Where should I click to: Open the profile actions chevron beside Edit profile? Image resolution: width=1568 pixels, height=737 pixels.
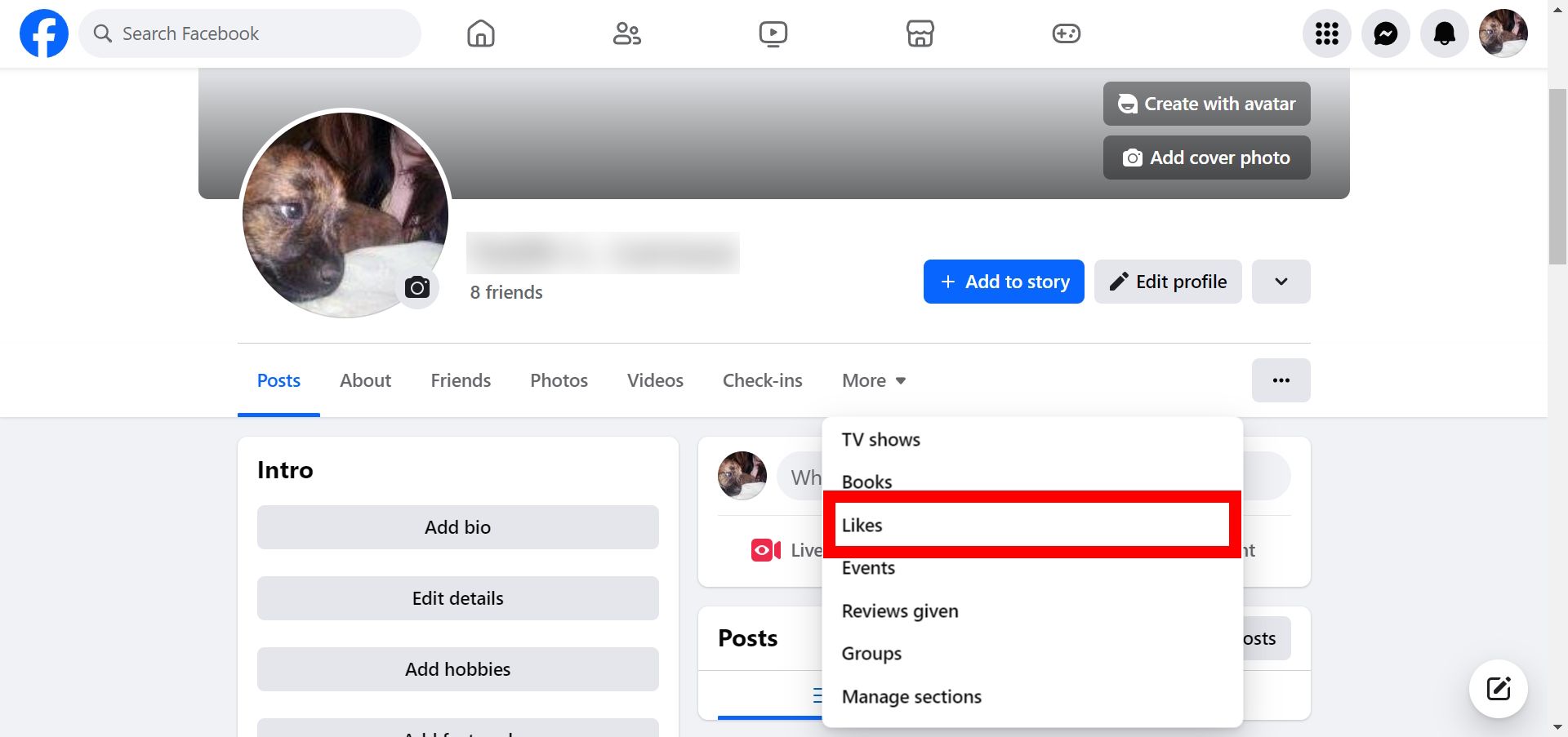[x=1281, y=282]
